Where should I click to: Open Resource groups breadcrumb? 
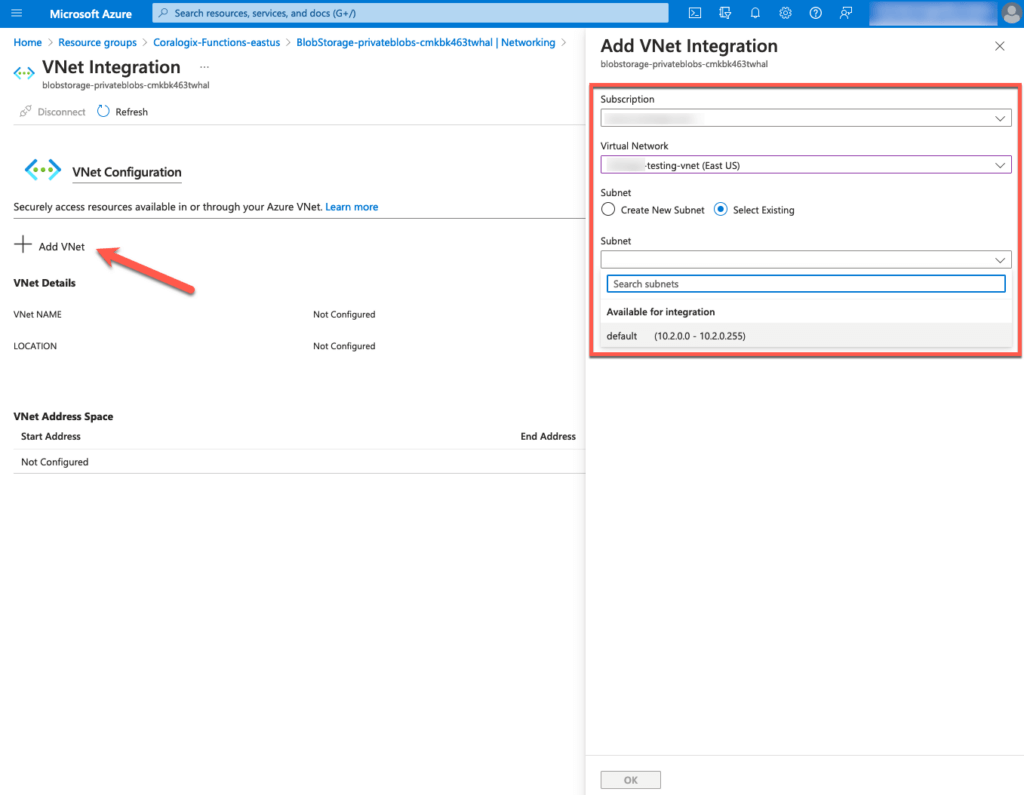click(97, 42)
